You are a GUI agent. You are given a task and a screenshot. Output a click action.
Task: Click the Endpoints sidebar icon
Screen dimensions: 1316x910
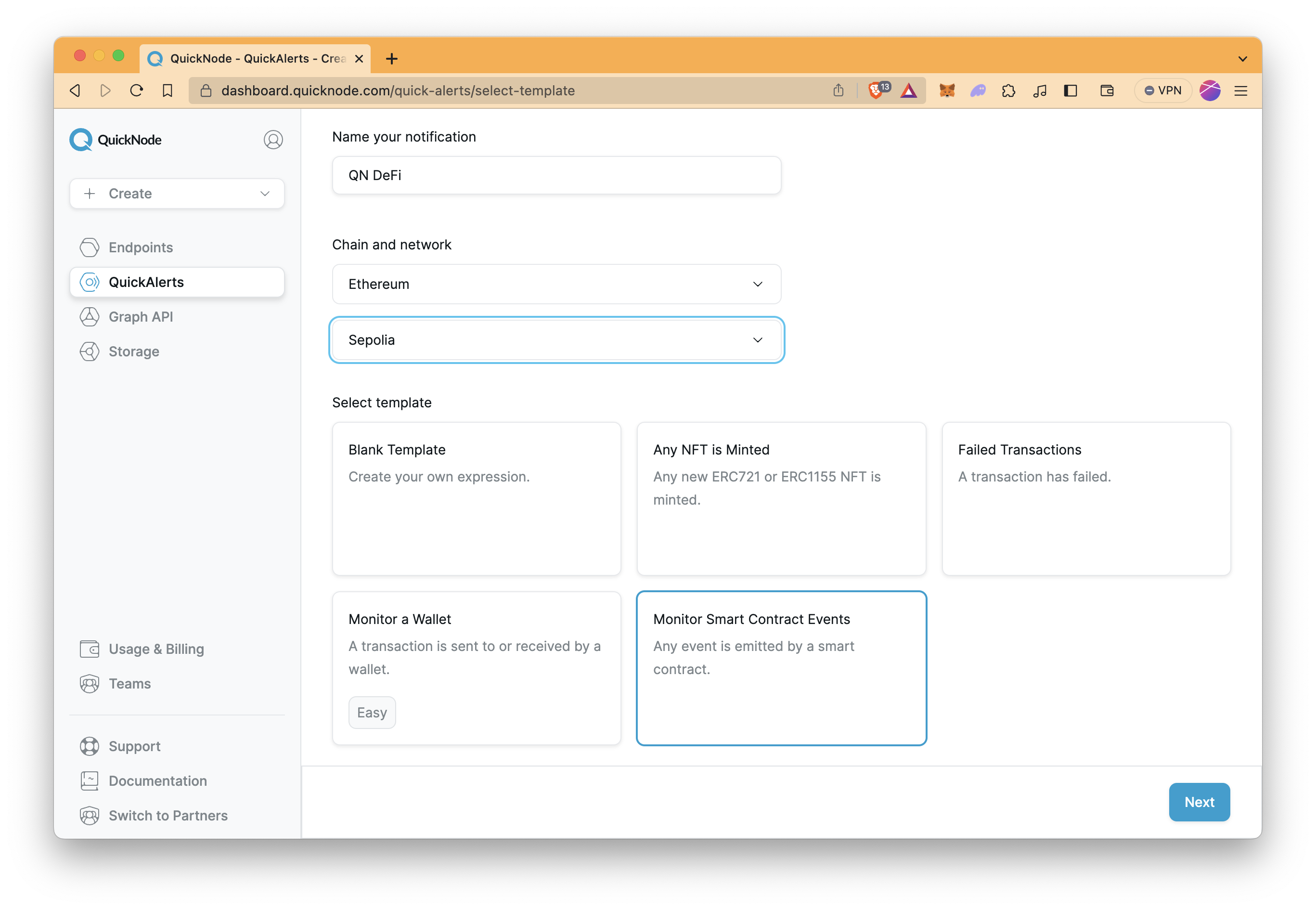[x=90, y=247]
